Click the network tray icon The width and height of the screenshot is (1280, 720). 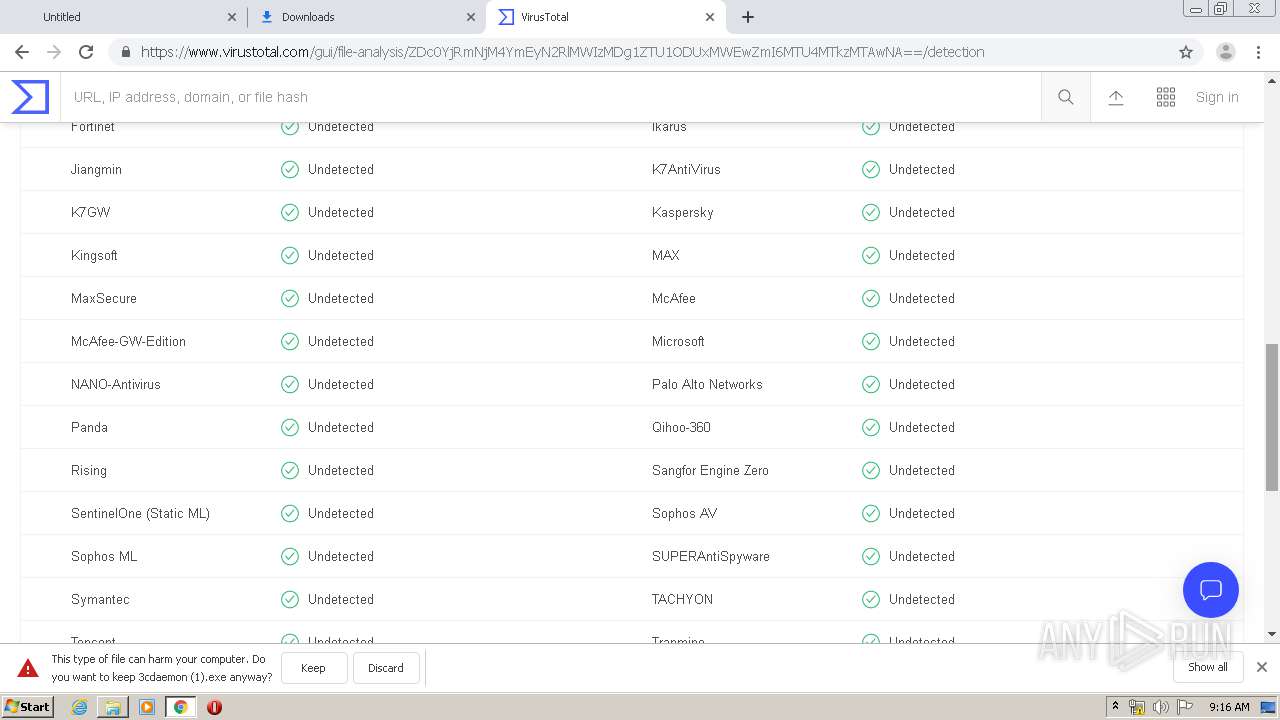coord(1138,707)
